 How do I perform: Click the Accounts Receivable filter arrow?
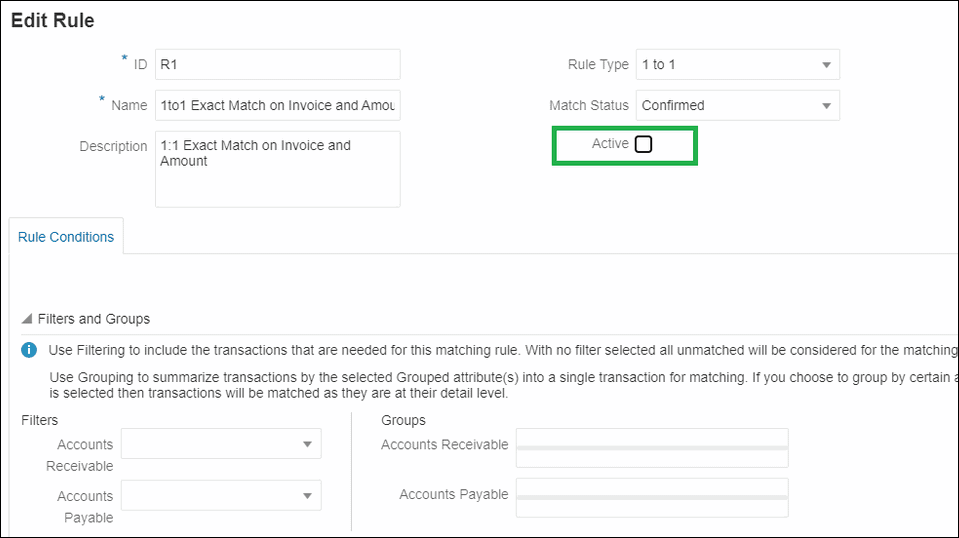tap(307, 444)
